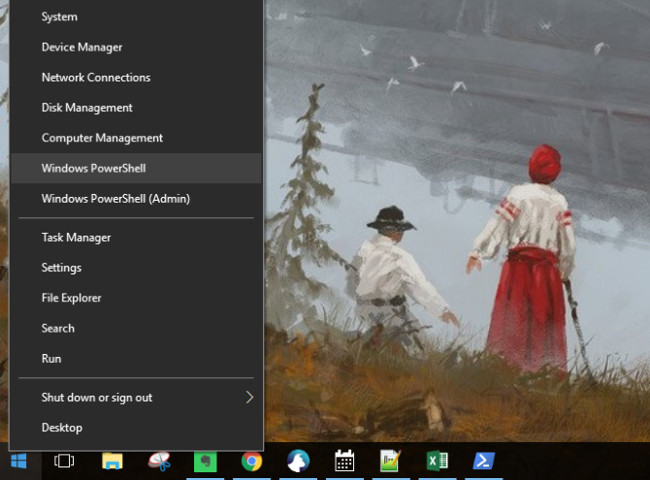Open Settings from the menu

pyautogui.click(x=136, y=267)
